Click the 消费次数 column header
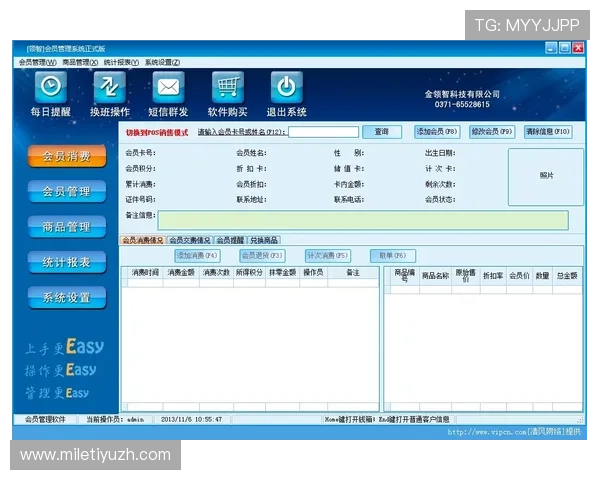 pyautogui.click(x=216, y=273)
